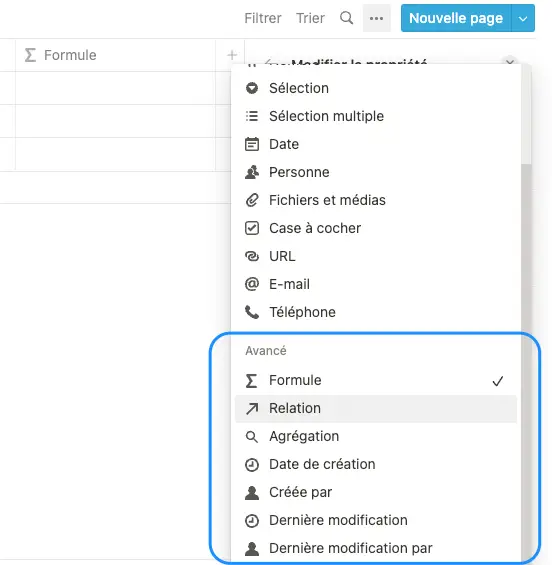This screenshot has height=565, width=552.
Task: Click the Trier button
Action: [x=310, y=18]
